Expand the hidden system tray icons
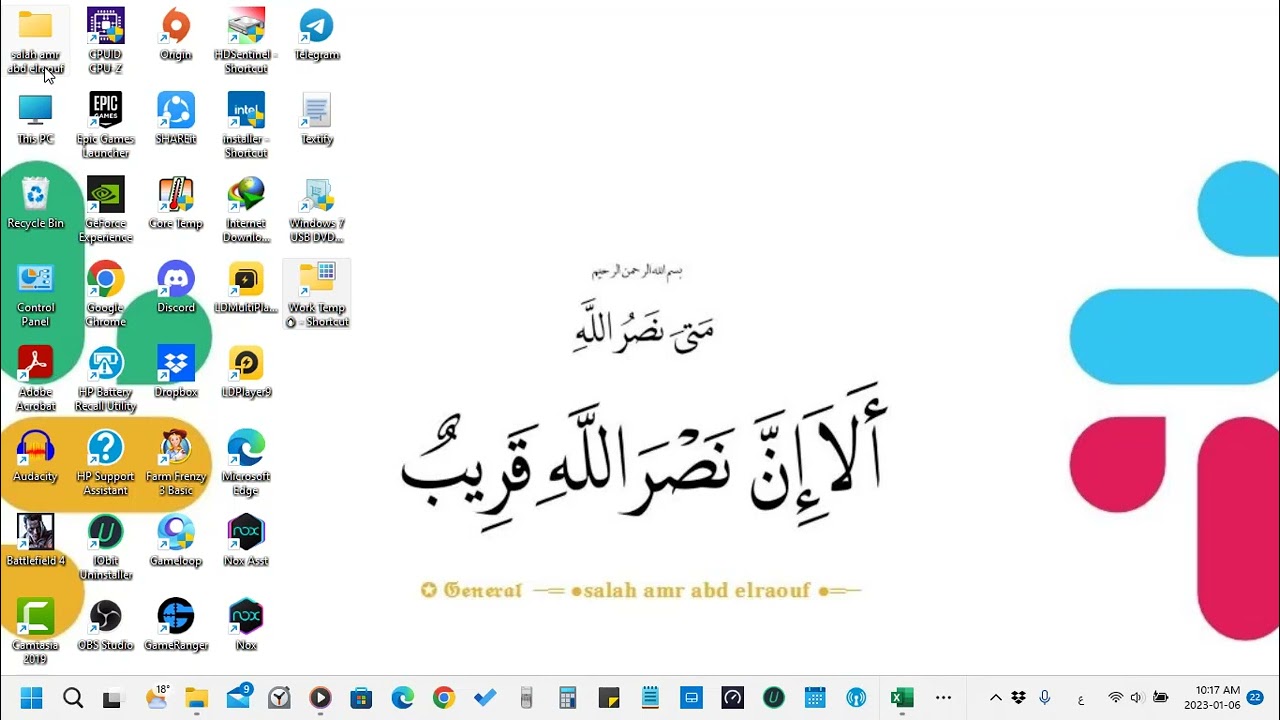 pyautogui.click(x=996, y=698)
